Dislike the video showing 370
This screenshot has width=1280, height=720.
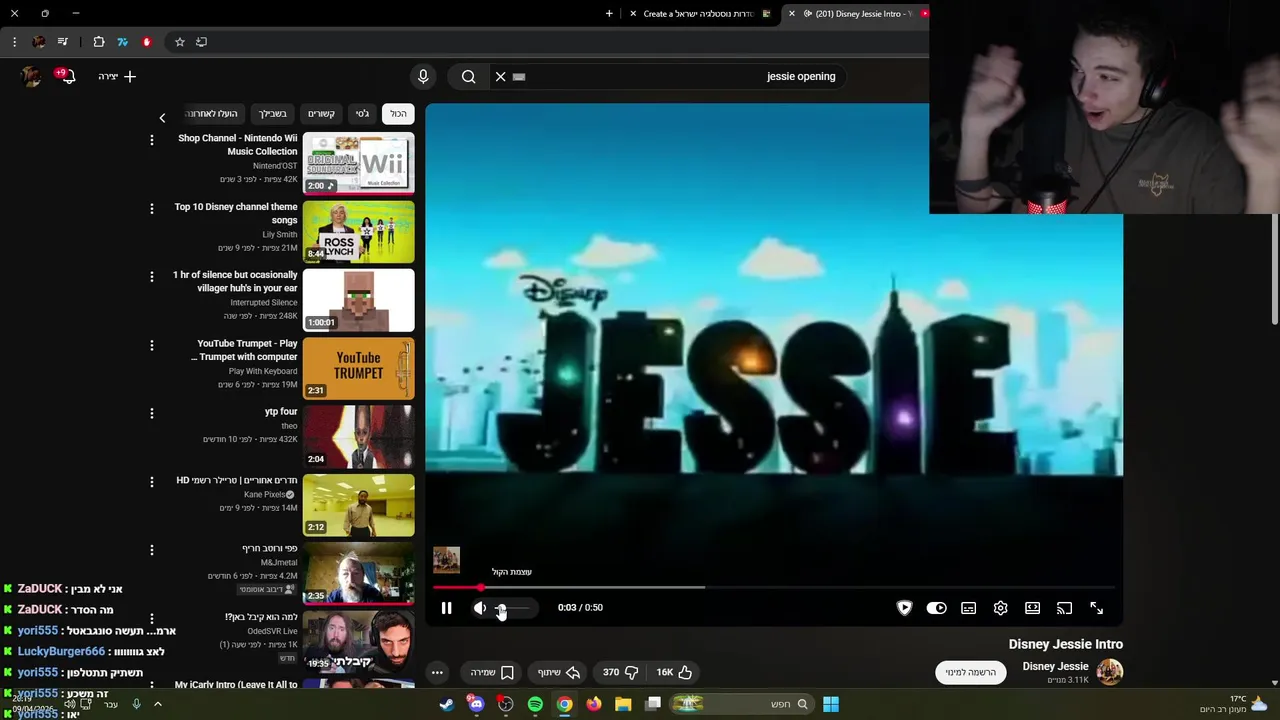[x=622, y=672]
